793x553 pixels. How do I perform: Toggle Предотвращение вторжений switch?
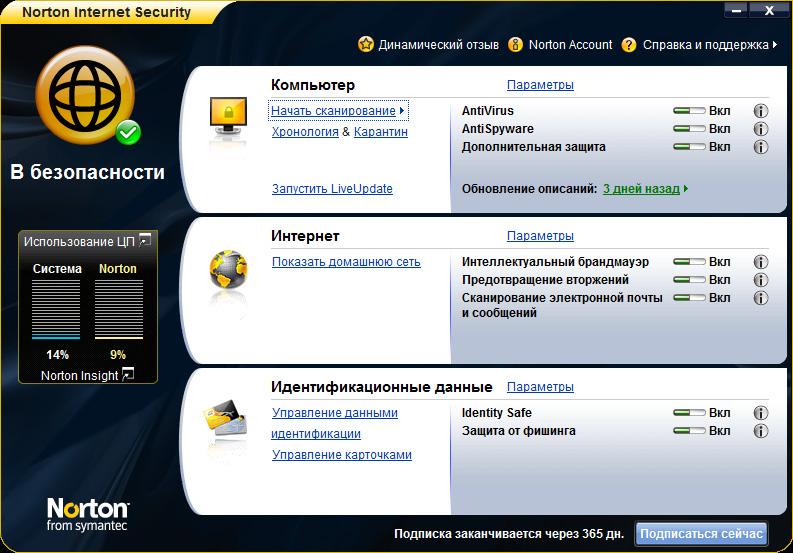click(689, 280)
